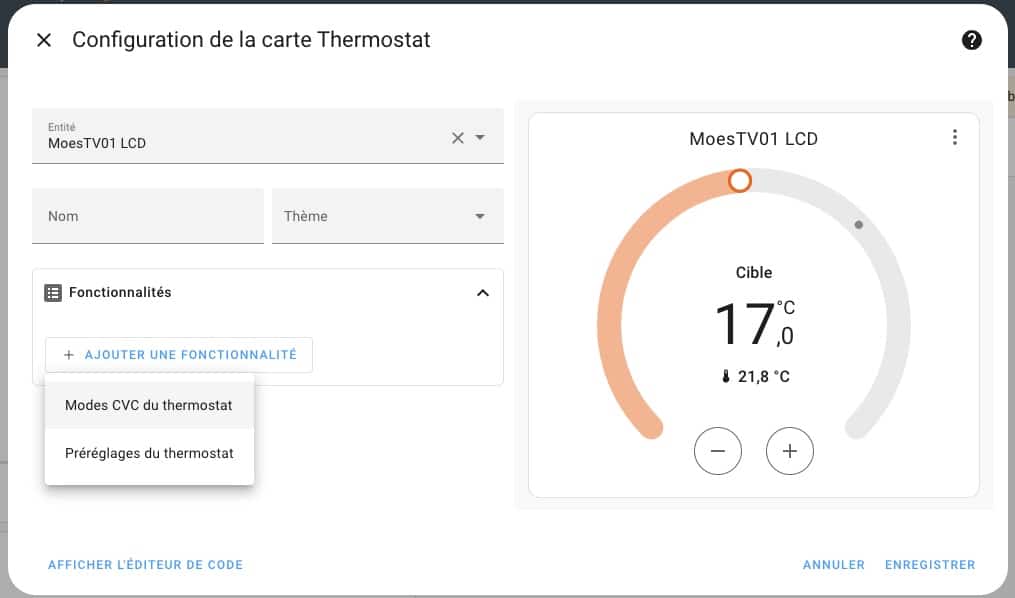Viewport: 1015px width, 598px height.
Task: Click Ajouter une fonctionnalité button
Action: click(x=179, y=355)
